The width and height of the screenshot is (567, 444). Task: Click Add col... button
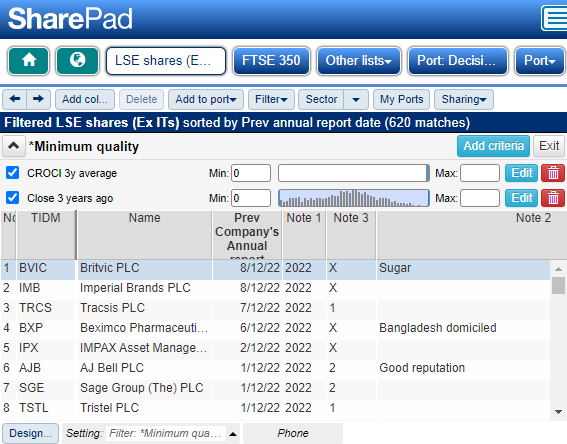pos(85,99)
